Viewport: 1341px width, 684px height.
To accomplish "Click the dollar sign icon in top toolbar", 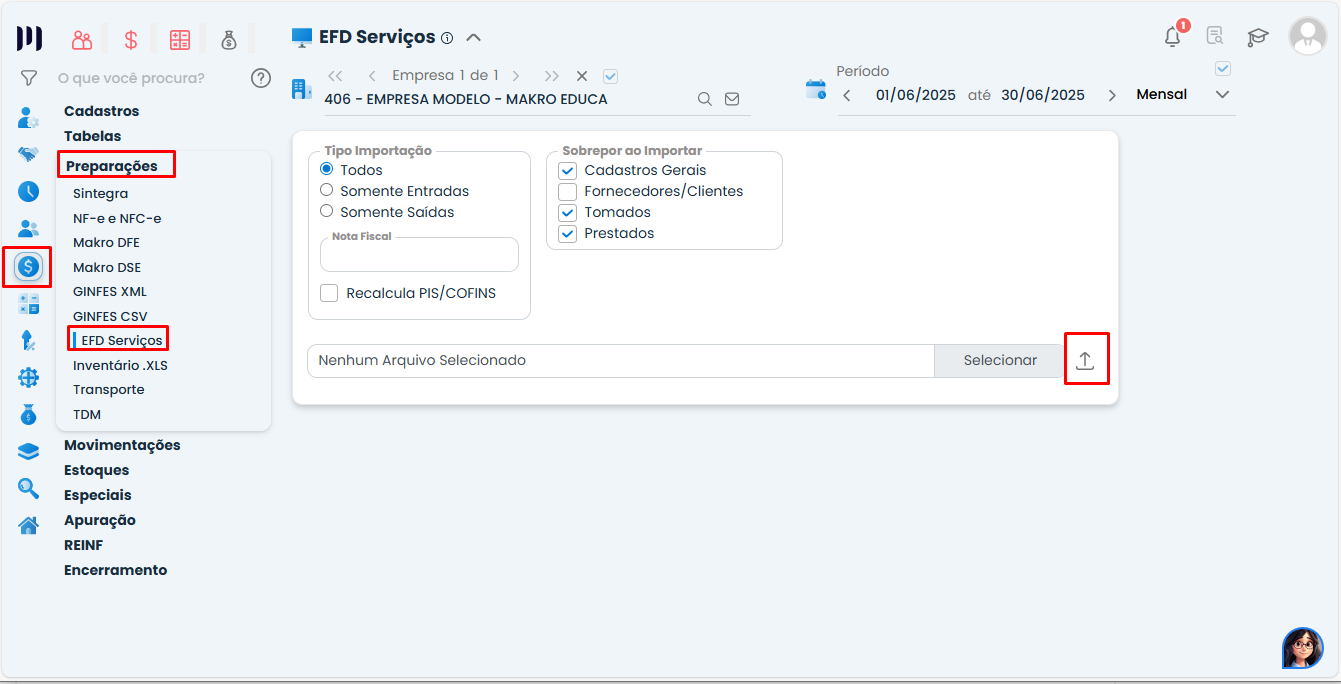I will point(131,40).
